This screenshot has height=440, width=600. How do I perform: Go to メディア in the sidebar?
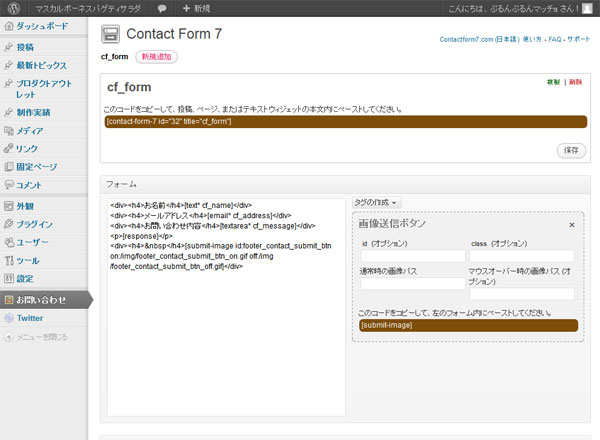(29, 130)
